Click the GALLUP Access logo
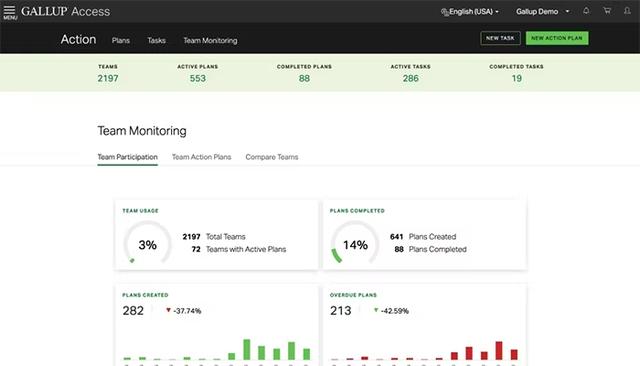640x366 pixels. point(65,11)
